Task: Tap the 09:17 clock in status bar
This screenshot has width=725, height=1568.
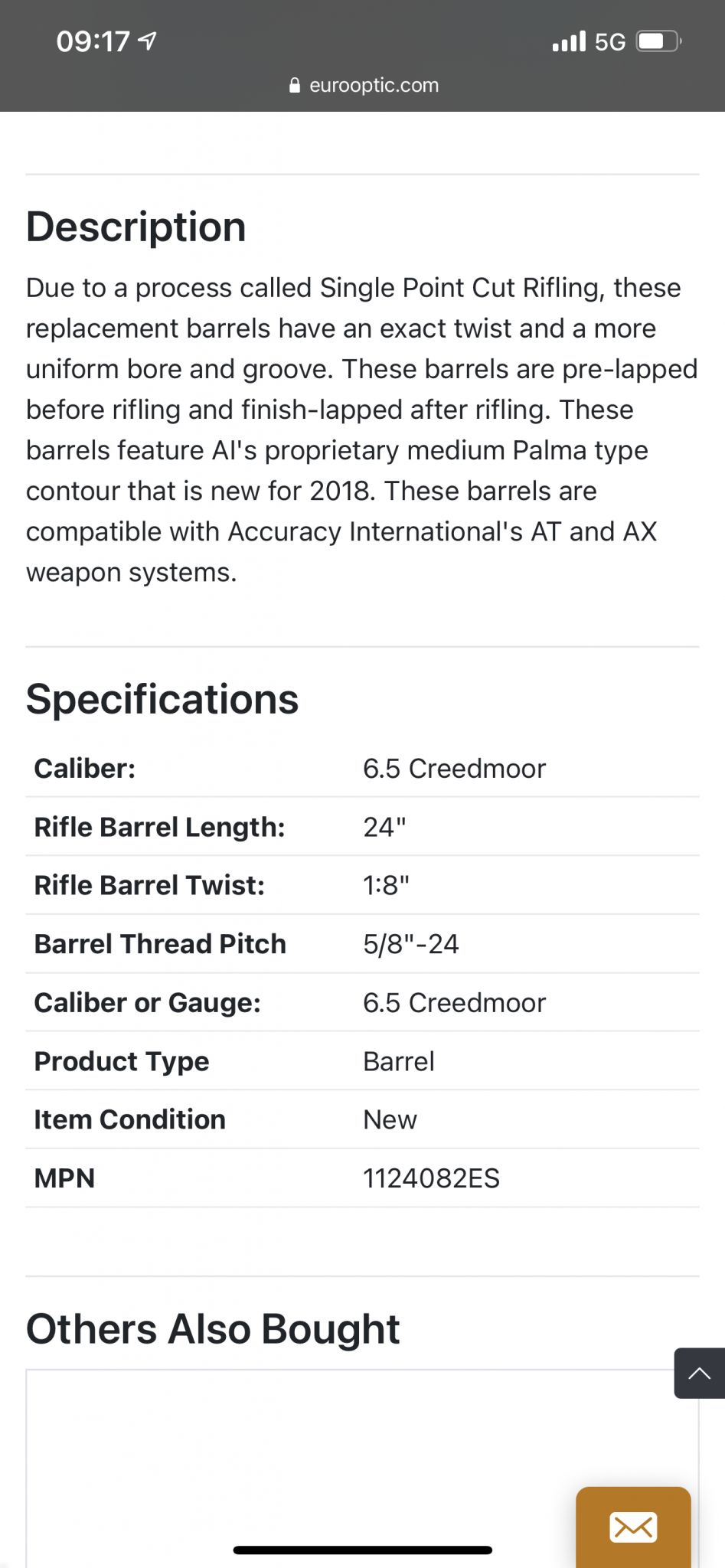Action: [93, 41]
